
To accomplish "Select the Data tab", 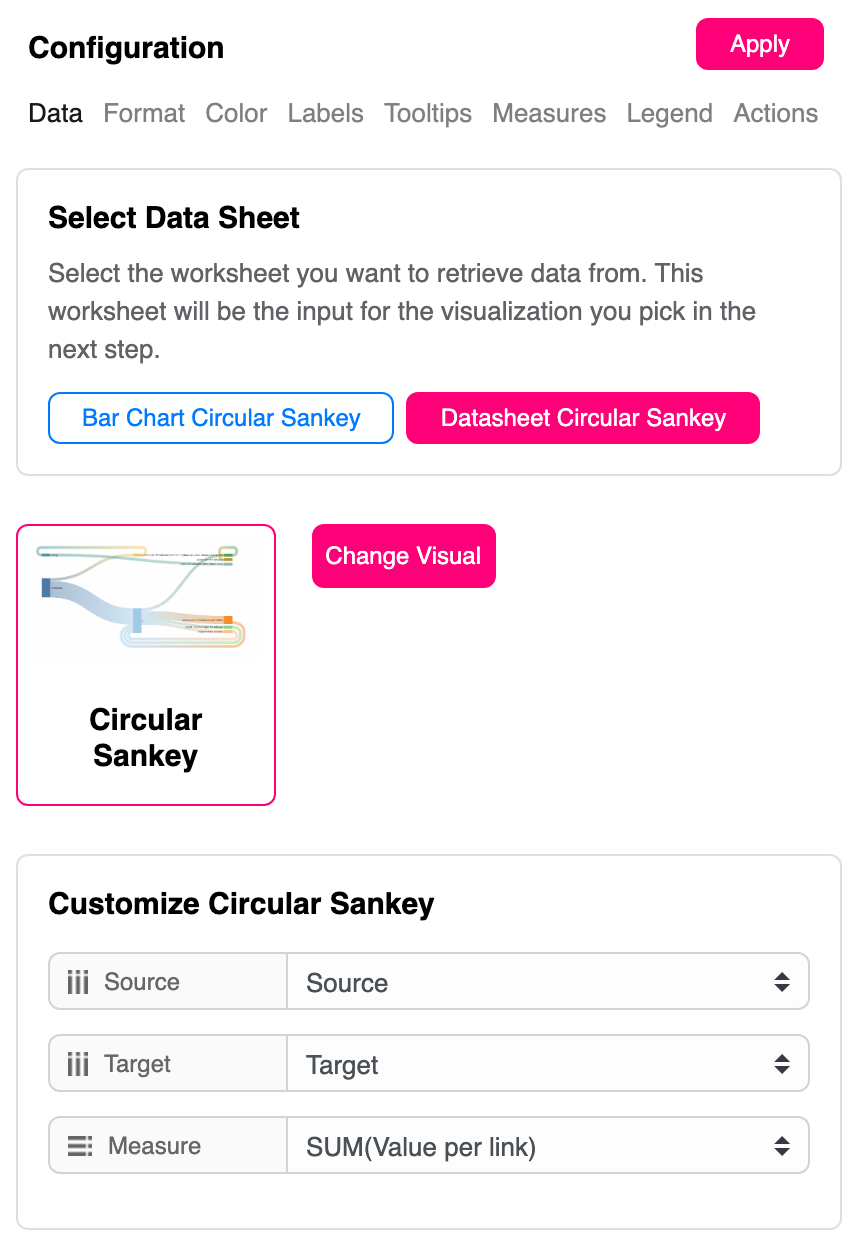I will click(x=55, y=113).
